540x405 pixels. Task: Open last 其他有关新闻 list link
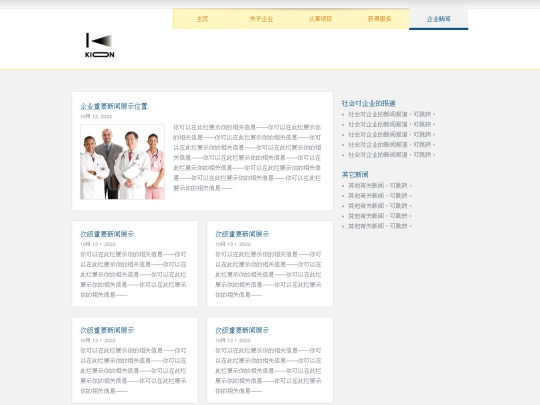pyautogui.click(x=380, y=226)
